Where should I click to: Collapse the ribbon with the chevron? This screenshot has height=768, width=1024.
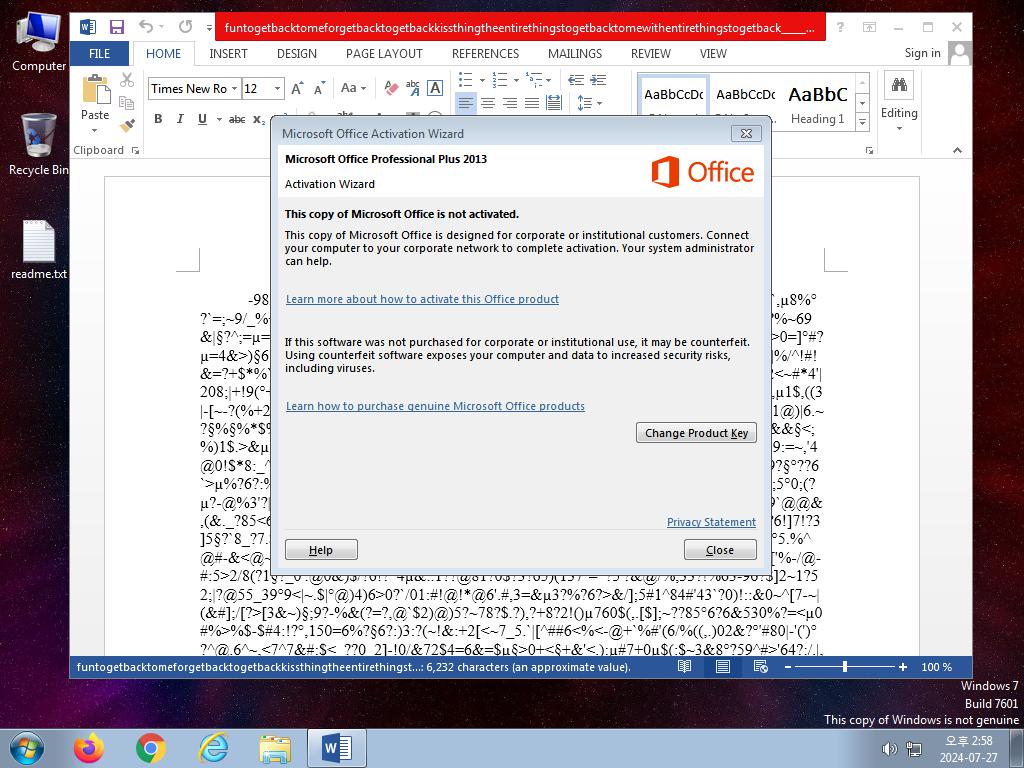coord(957,150)
